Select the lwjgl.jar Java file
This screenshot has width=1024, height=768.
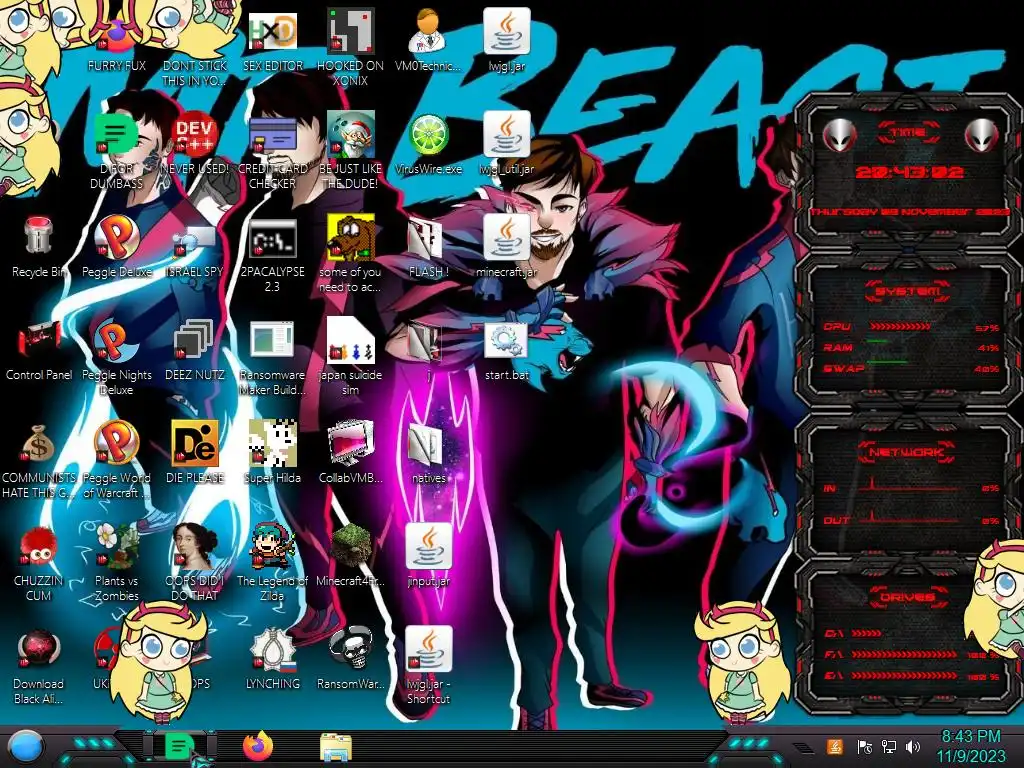(506, 31)
